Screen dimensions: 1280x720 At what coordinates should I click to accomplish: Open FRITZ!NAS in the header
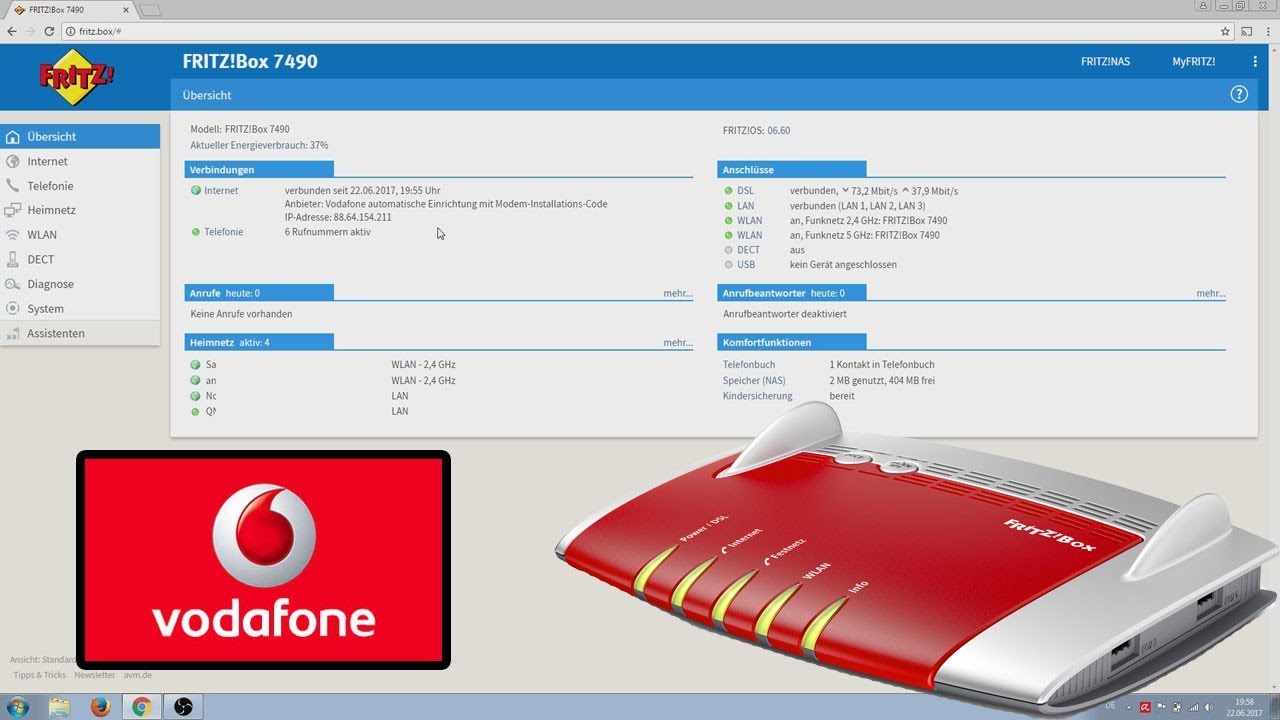pos(1105,61)
